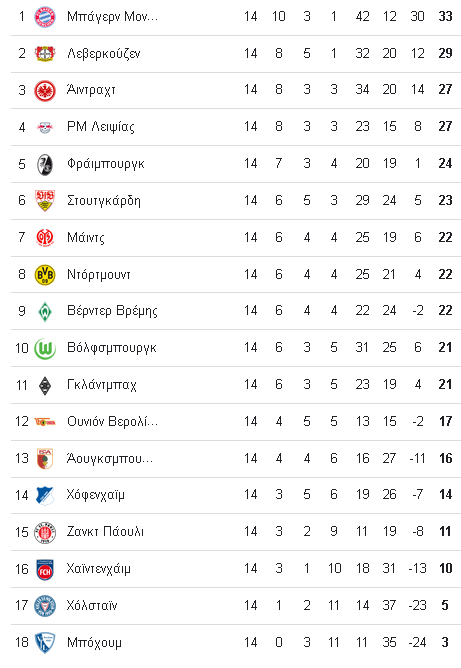Click the green Werder Bremen diamond logo
The height and width of the screenshot is (668, 461).
click(x=45, y=311)
